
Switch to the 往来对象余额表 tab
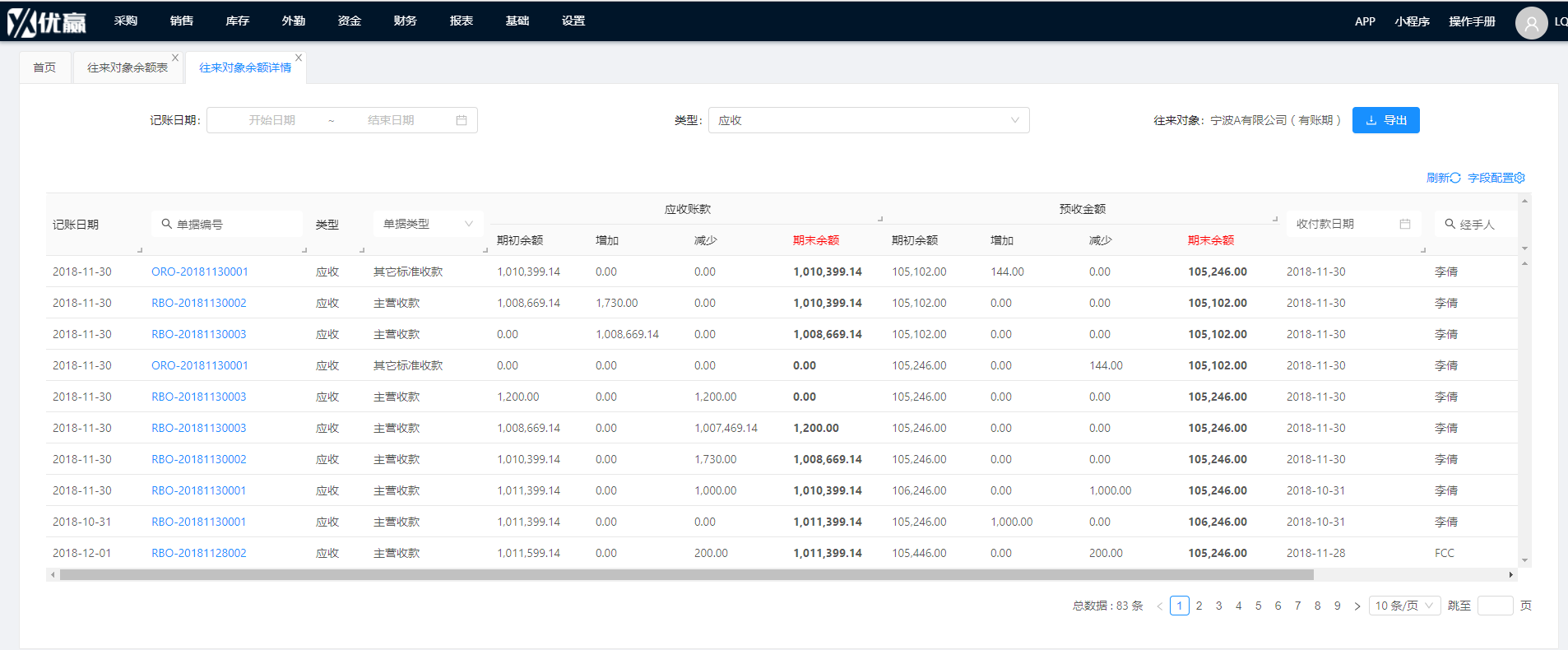click(x=128, y=67)
